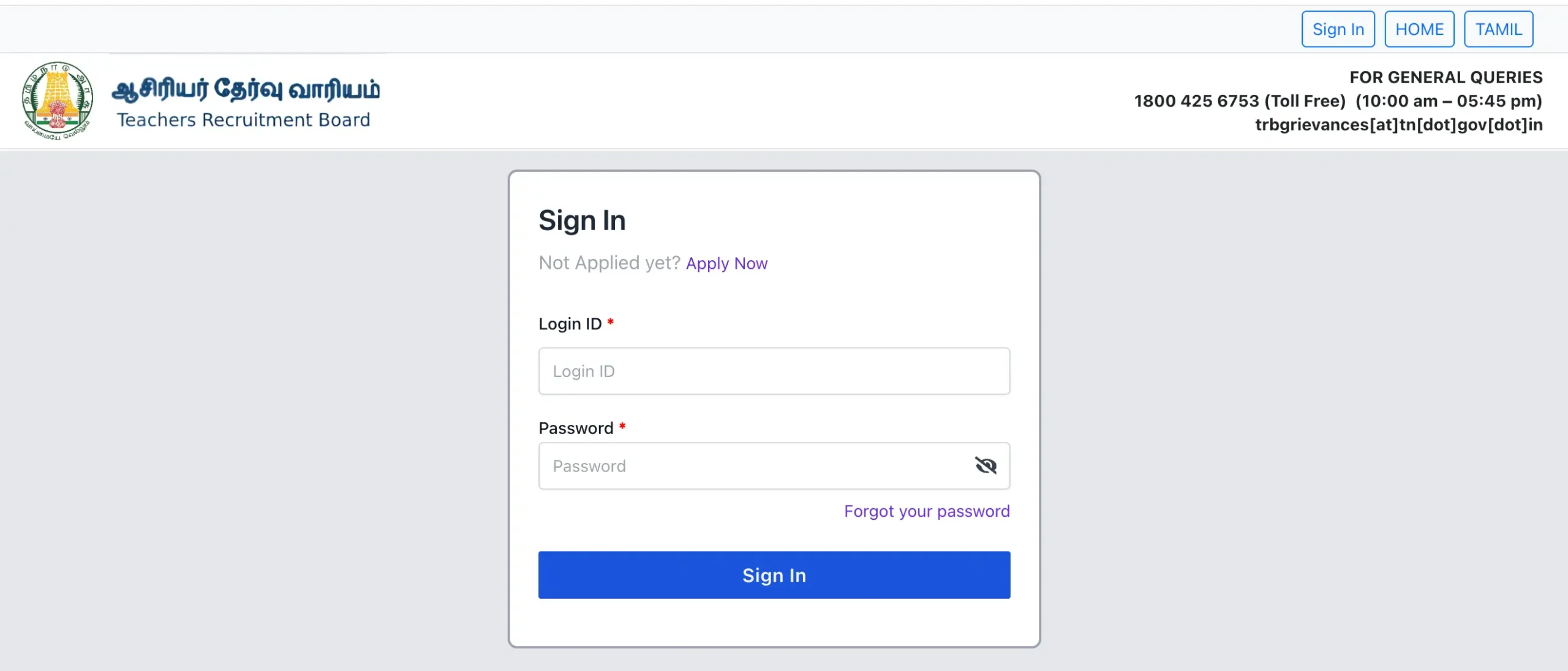The image size is (1568, 671).
Task: Click the trbgrievances email address text
Action: pyautogui.click(x=1398, y=125)
